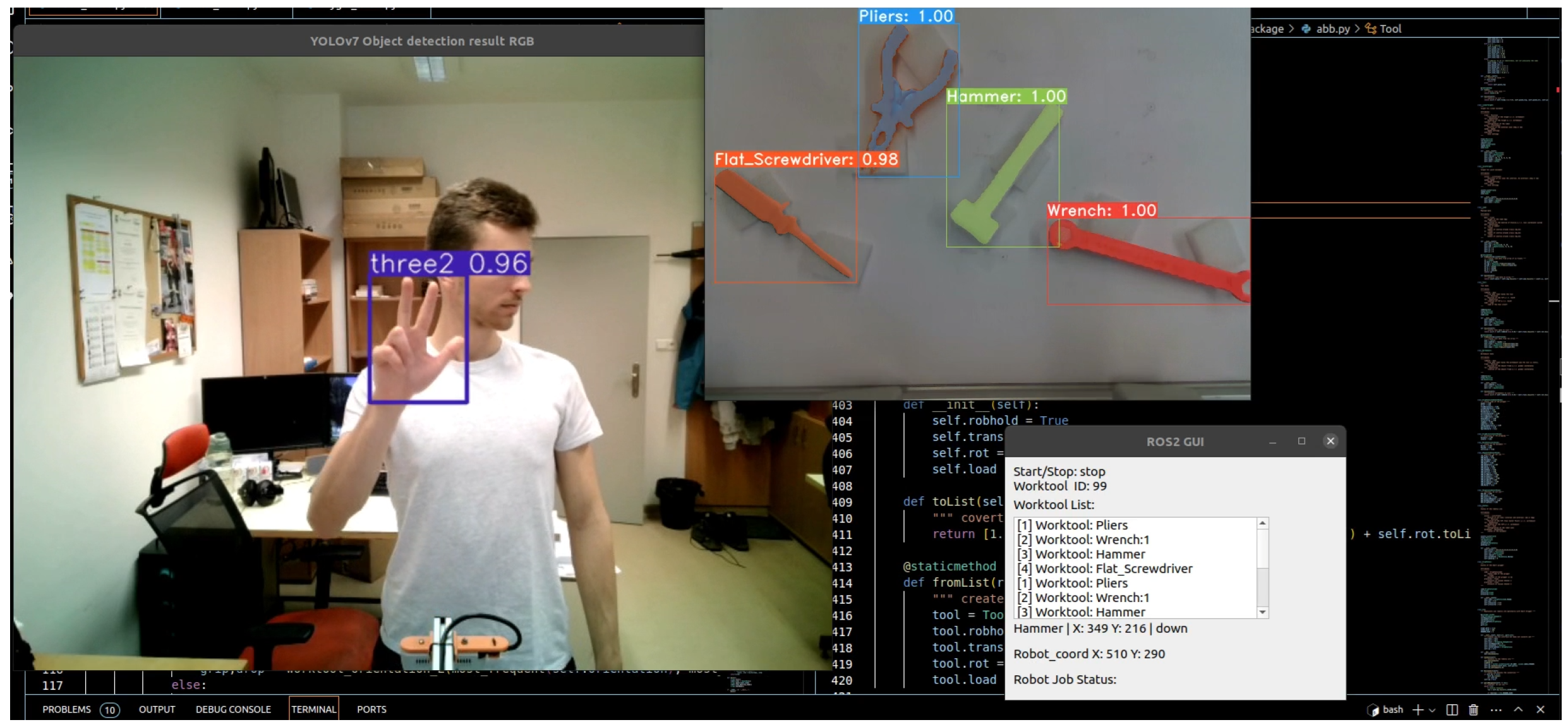Viewport: 1568px width, 727px height.
Task: Close the terminal panel with the X icon
Action: click(1540, 710)
